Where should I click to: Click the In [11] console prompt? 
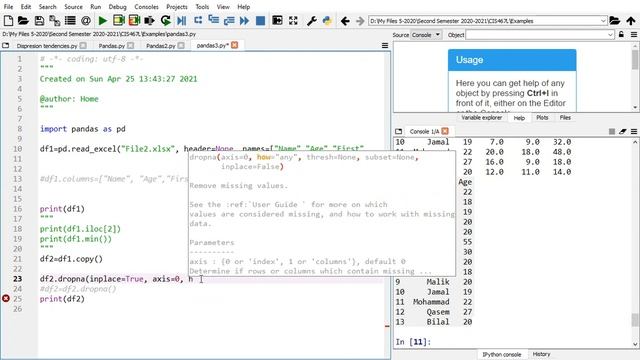(413, 342)
